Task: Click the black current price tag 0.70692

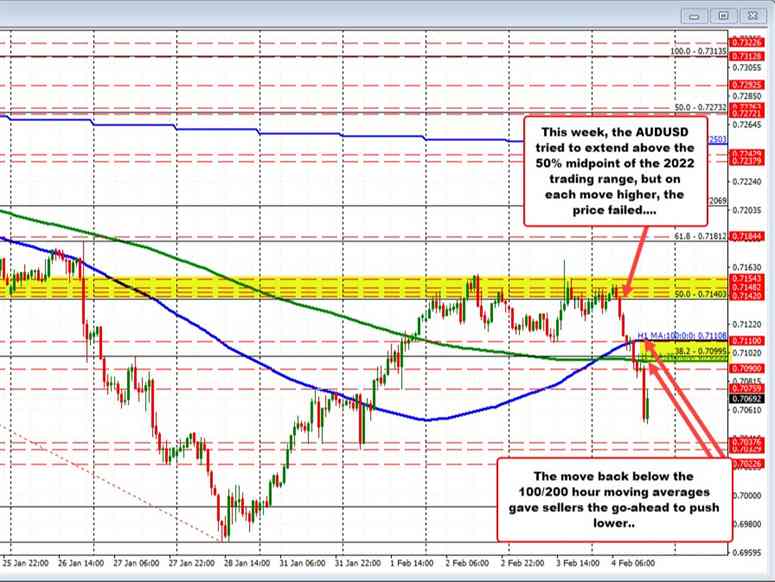Action: 746,398
